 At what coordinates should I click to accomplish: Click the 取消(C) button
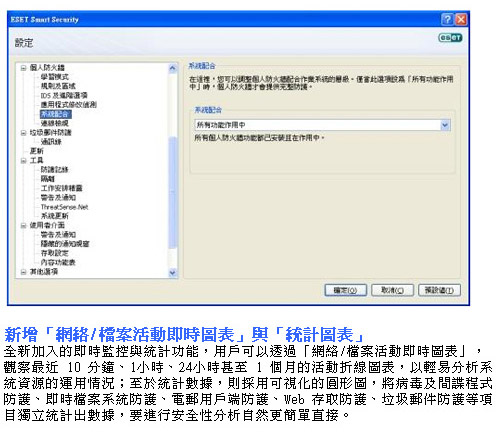pyautogui.click(x=392, y=290)
